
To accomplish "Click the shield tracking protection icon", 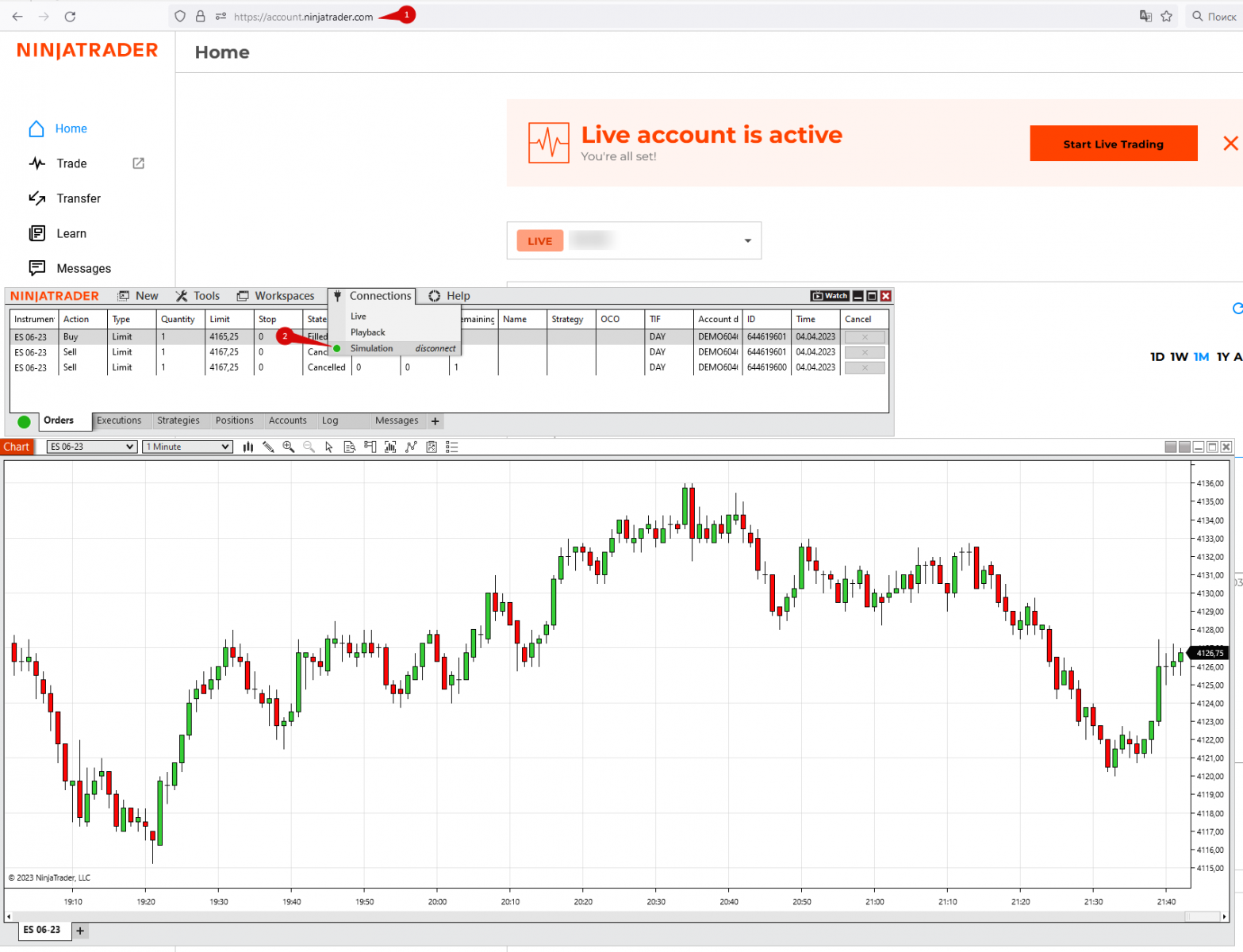I will tap(180, 16).
